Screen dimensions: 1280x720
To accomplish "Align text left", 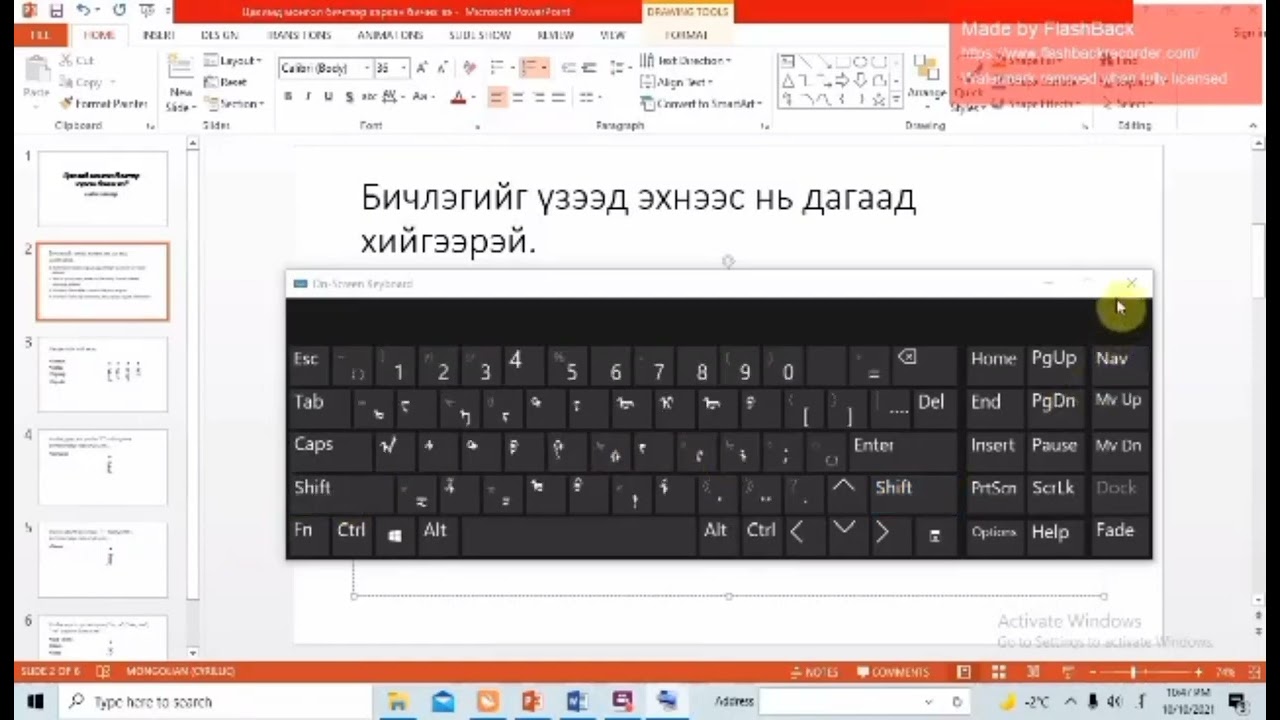I will 496,97.
